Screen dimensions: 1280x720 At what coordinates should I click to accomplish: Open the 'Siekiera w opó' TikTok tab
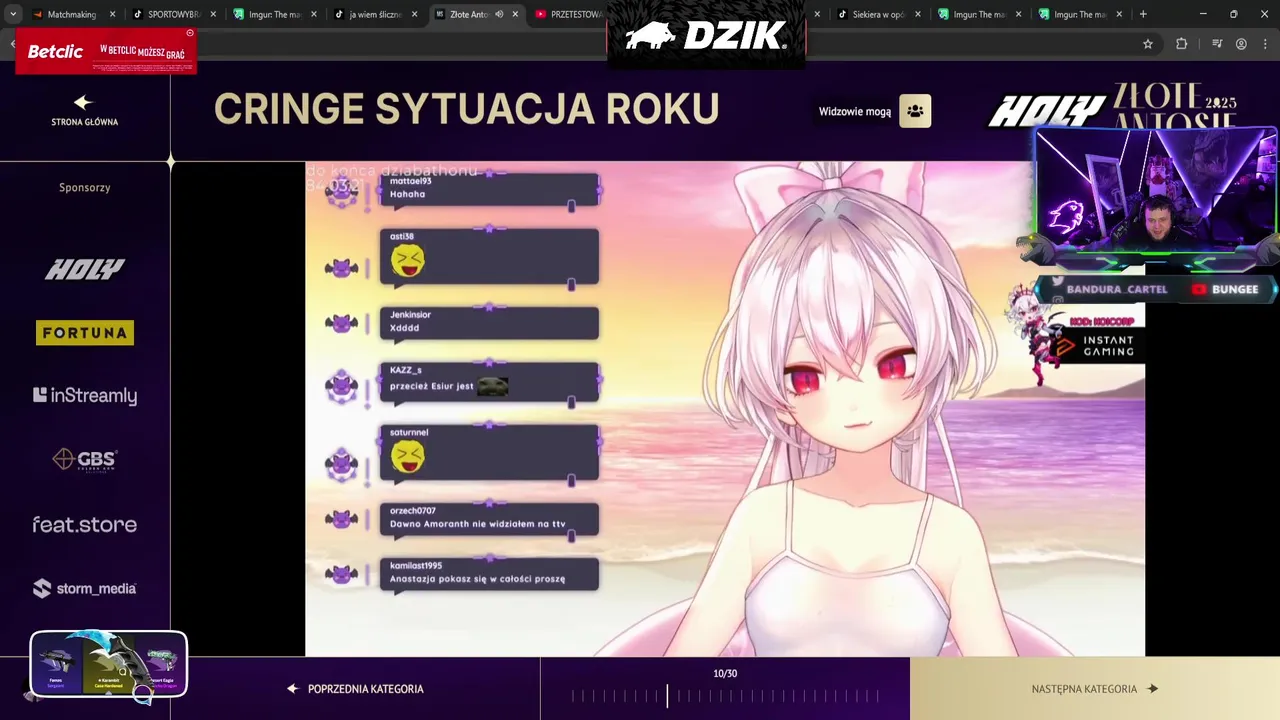pyautogui.click(x=879, y=14)
